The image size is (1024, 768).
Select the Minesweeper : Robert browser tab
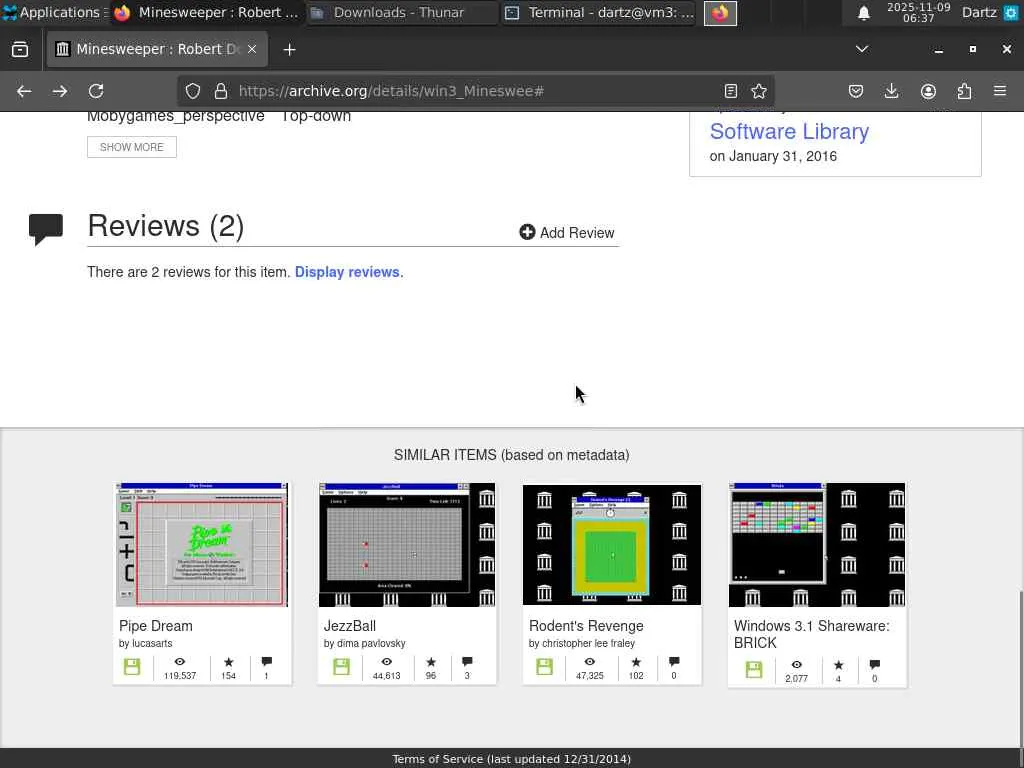pyautogui.click(x=157, y=49)
